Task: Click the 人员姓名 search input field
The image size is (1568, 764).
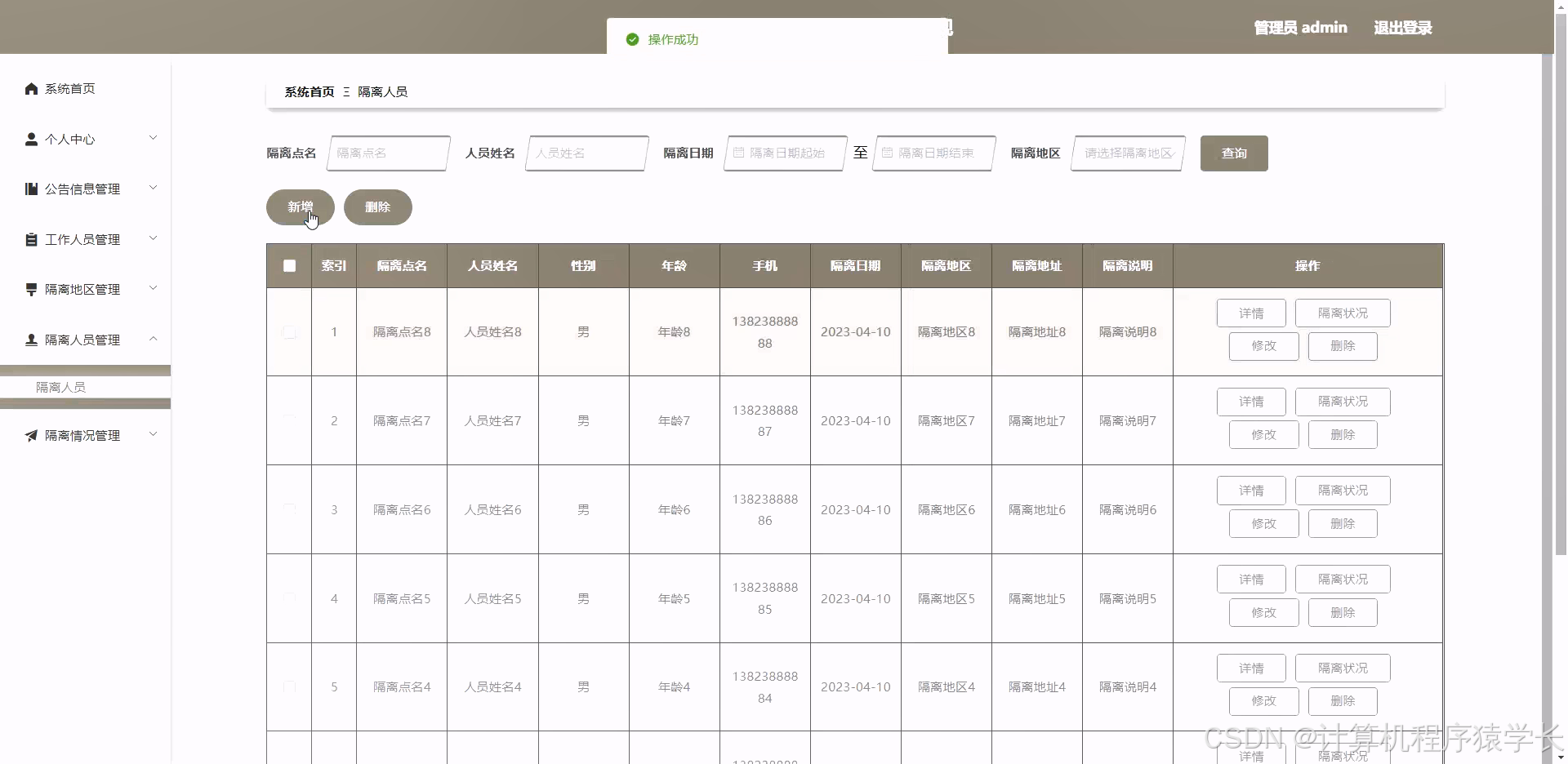Action: pos(588,153)
